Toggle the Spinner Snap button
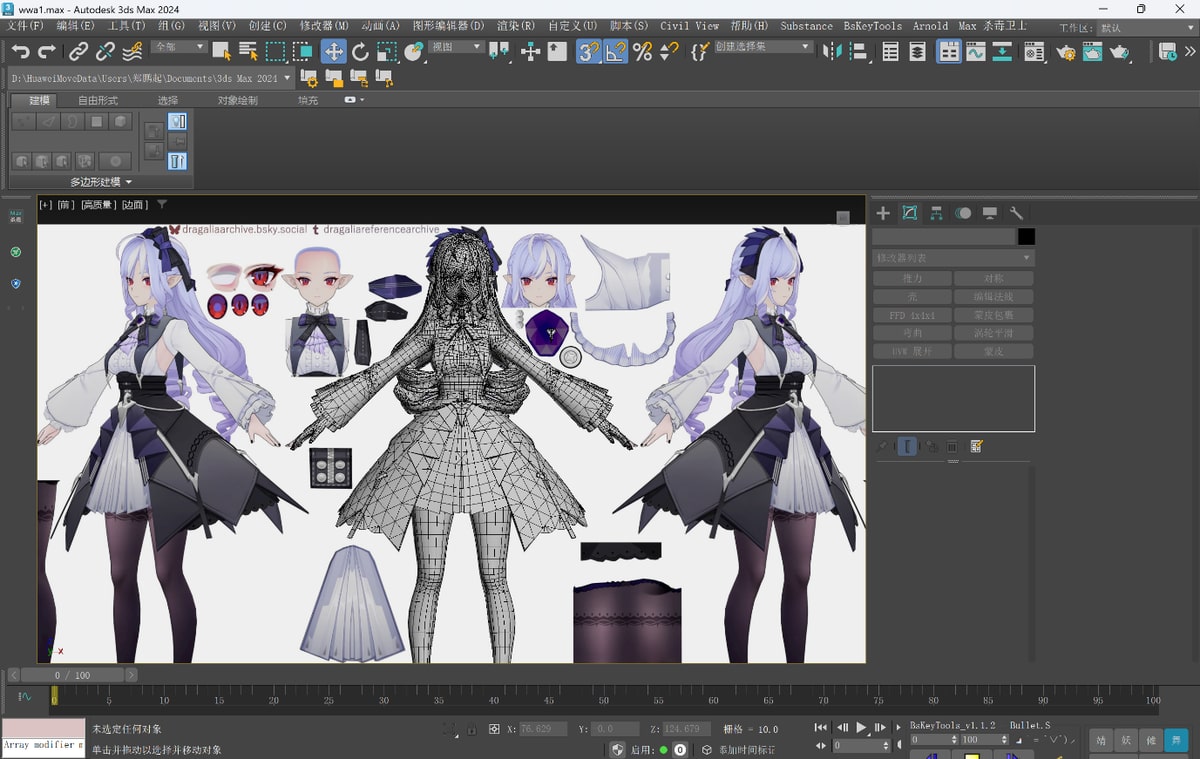Screen dimensions: 1200x759 [x=669, y=51]
